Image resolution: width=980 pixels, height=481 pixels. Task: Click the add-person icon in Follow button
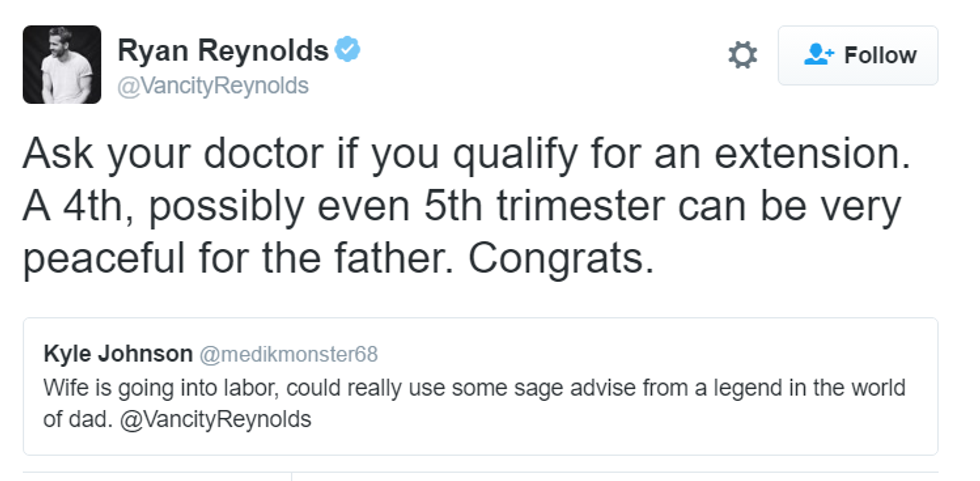818,55
